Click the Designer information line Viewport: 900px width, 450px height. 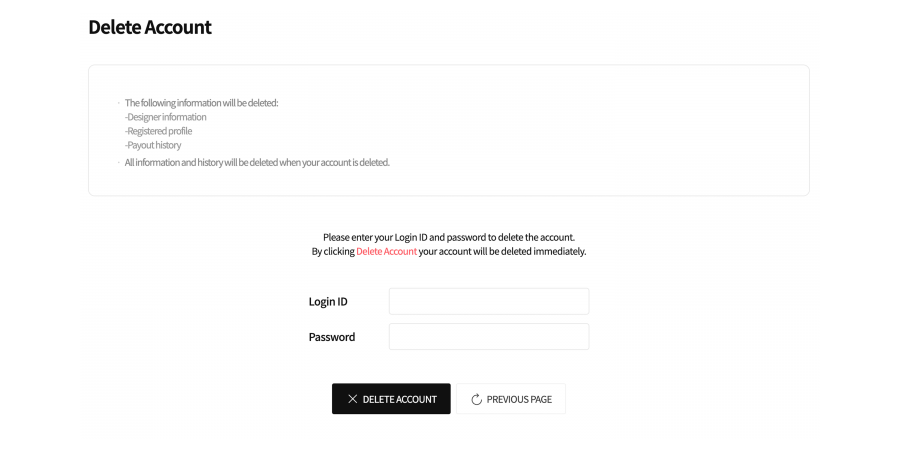(166, 117)
